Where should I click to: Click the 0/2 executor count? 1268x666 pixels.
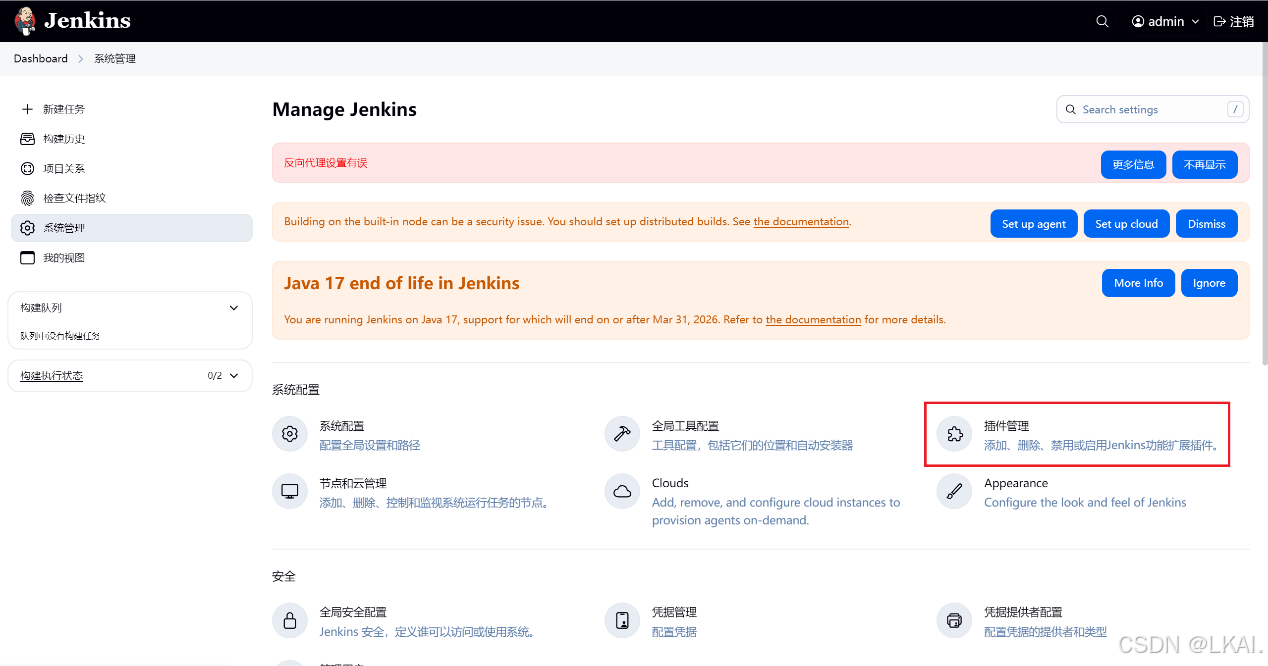[215, 376]
